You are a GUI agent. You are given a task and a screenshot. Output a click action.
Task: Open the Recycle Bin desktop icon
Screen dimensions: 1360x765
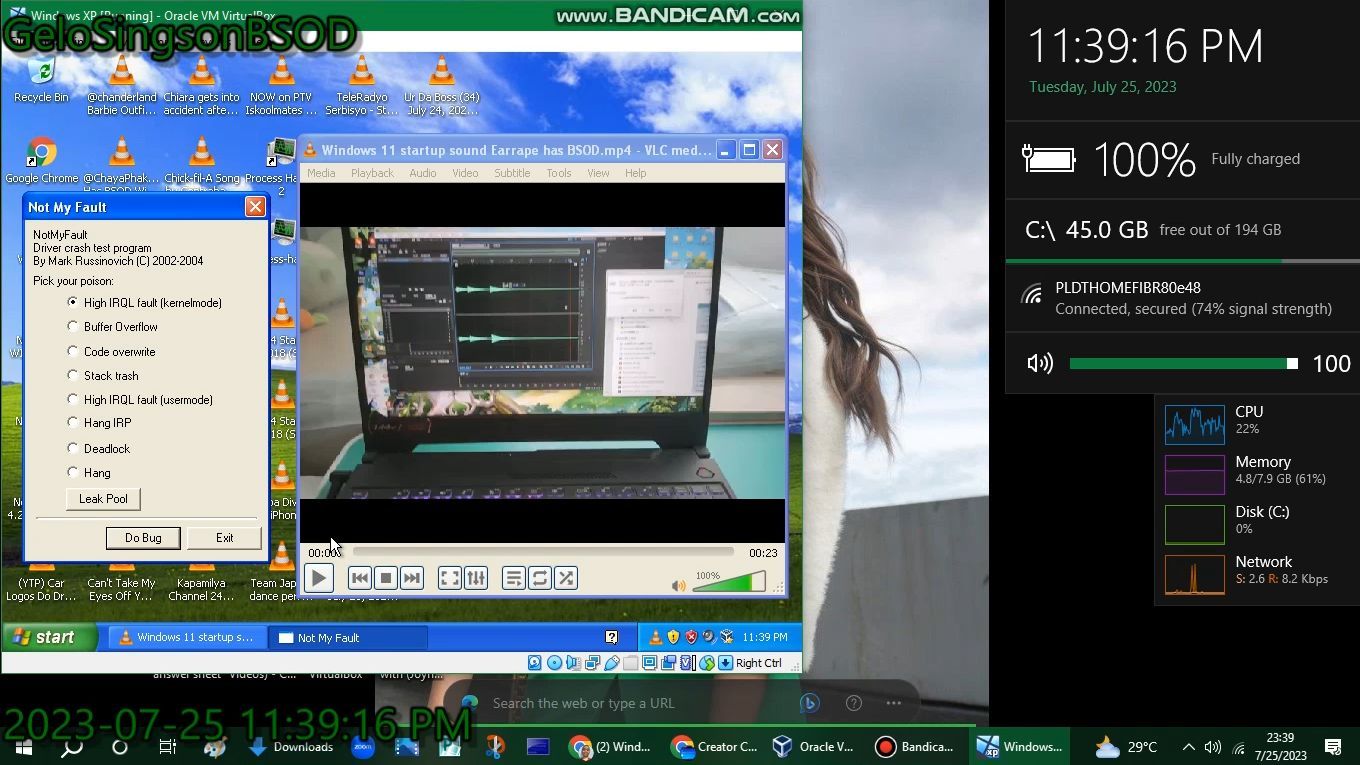41,80
